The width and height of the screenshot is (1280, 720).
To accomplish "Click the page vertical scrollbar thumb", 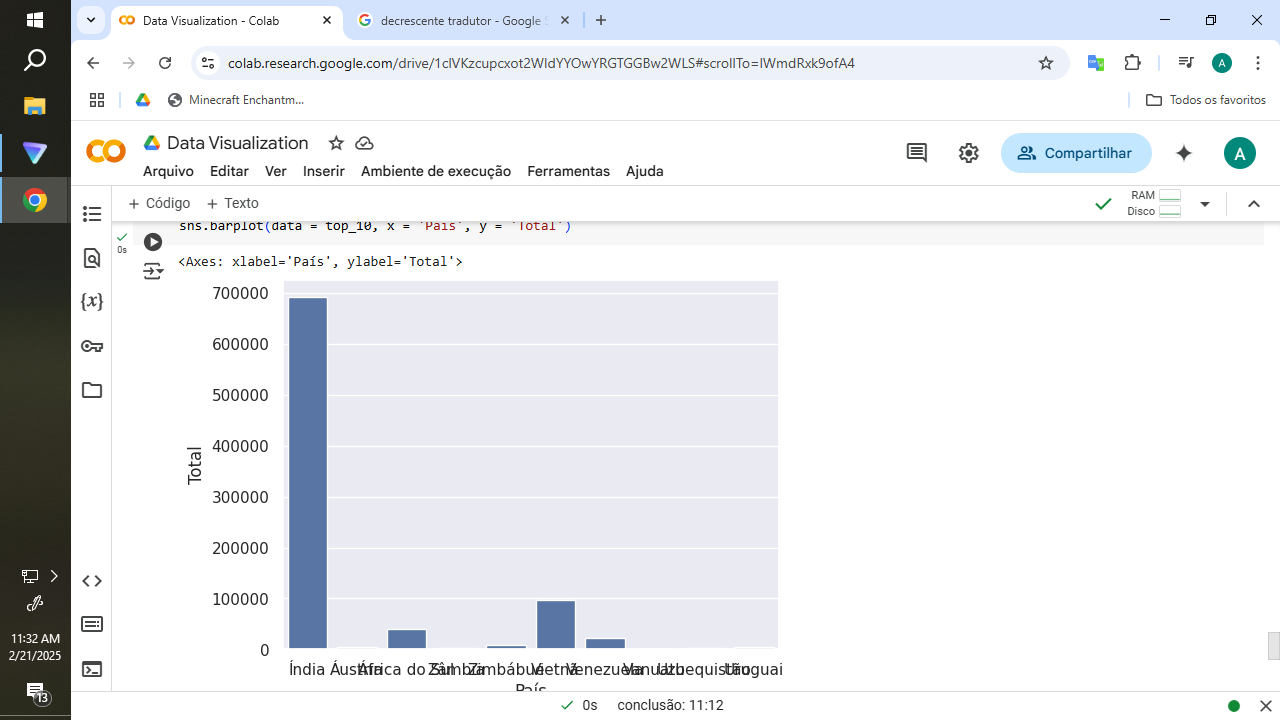I will pos(1273,646).
